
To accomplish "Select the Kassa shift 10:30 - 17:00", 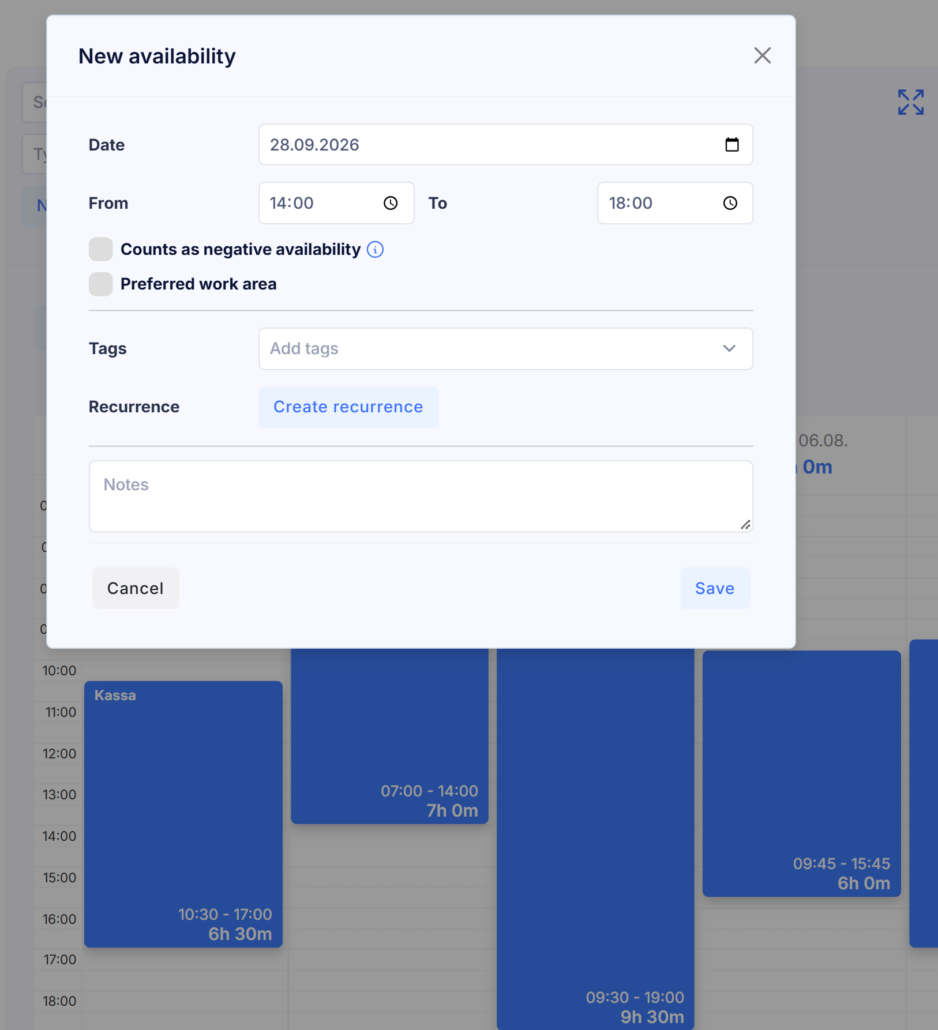I will [x=183, y=814].
